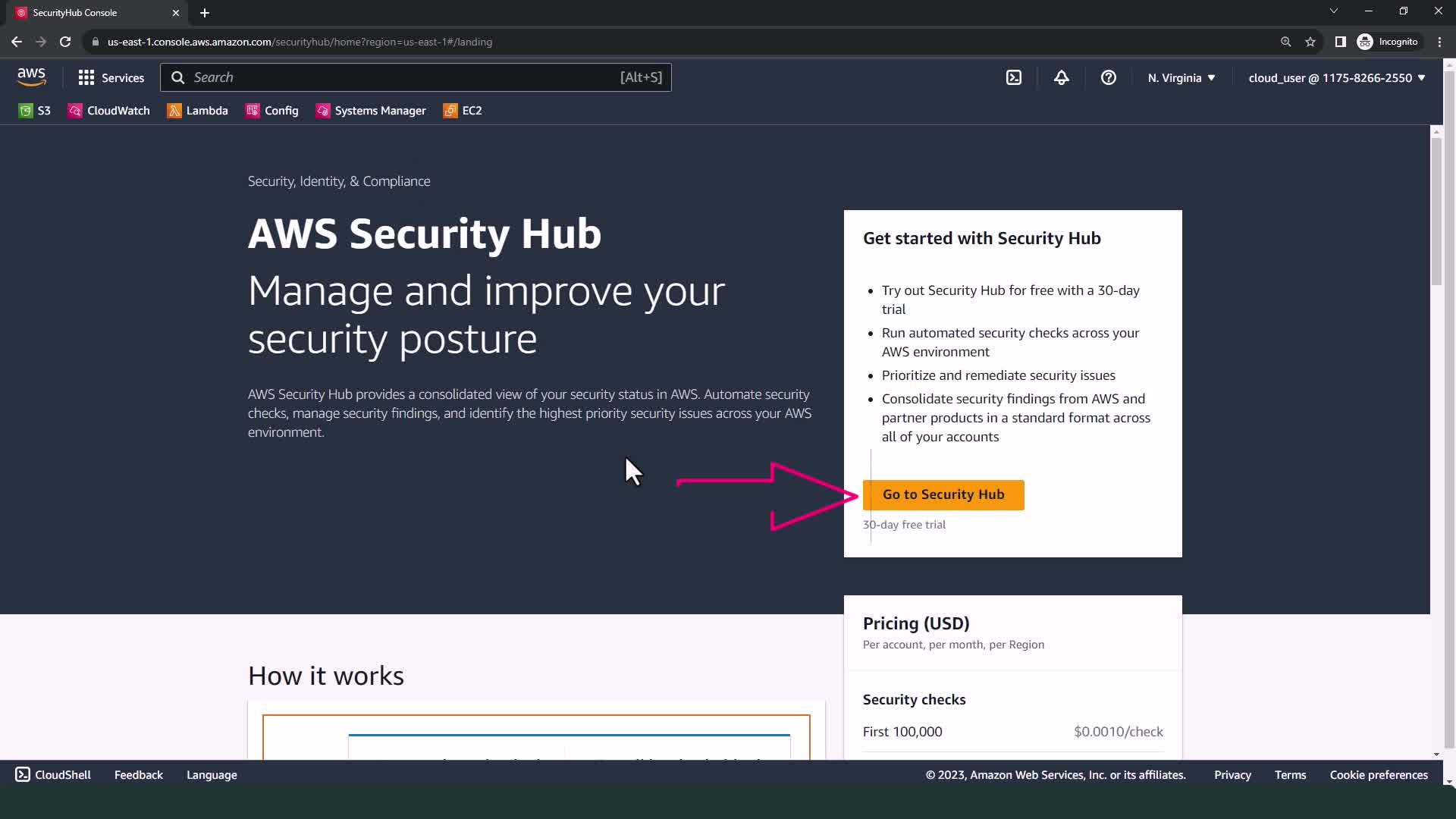Image resolution: width=1456 pixels, height=819 pixels.
Task: Open the Config favorites shortcut
Action: click(272, 111)
